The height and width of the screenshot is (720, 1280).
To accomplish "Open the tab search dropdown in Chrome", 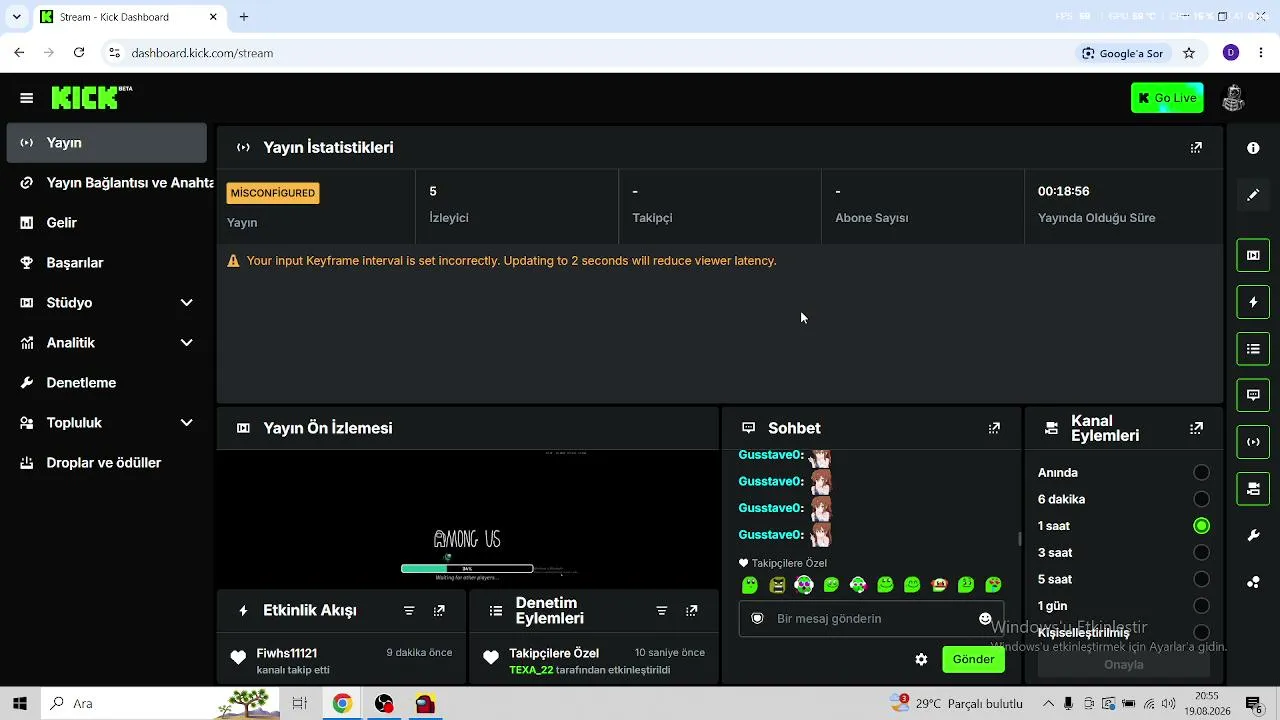I will pos(16,17).
